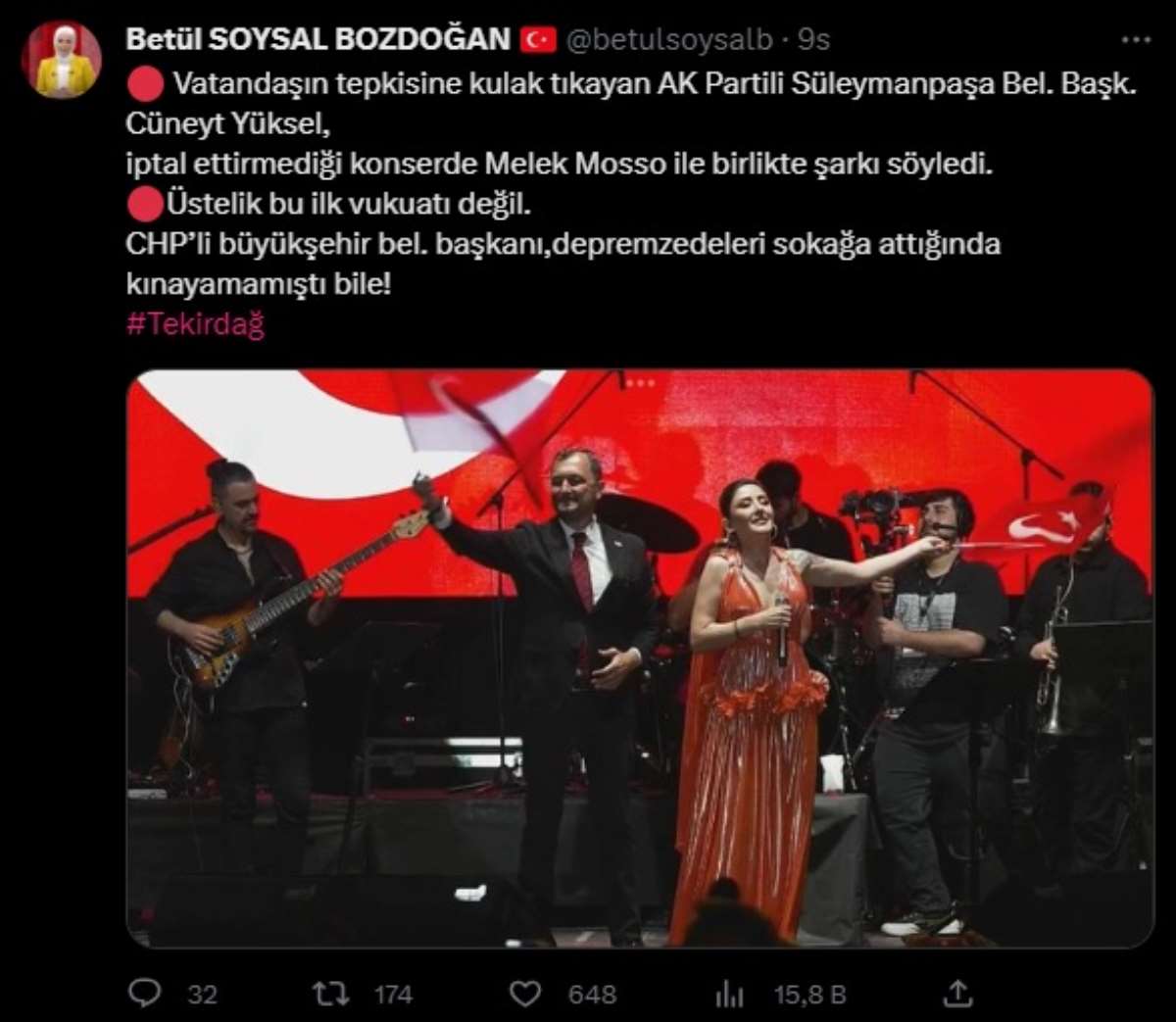View analytics via bar chart icon

pyautogui.click(x=729, y=995)
